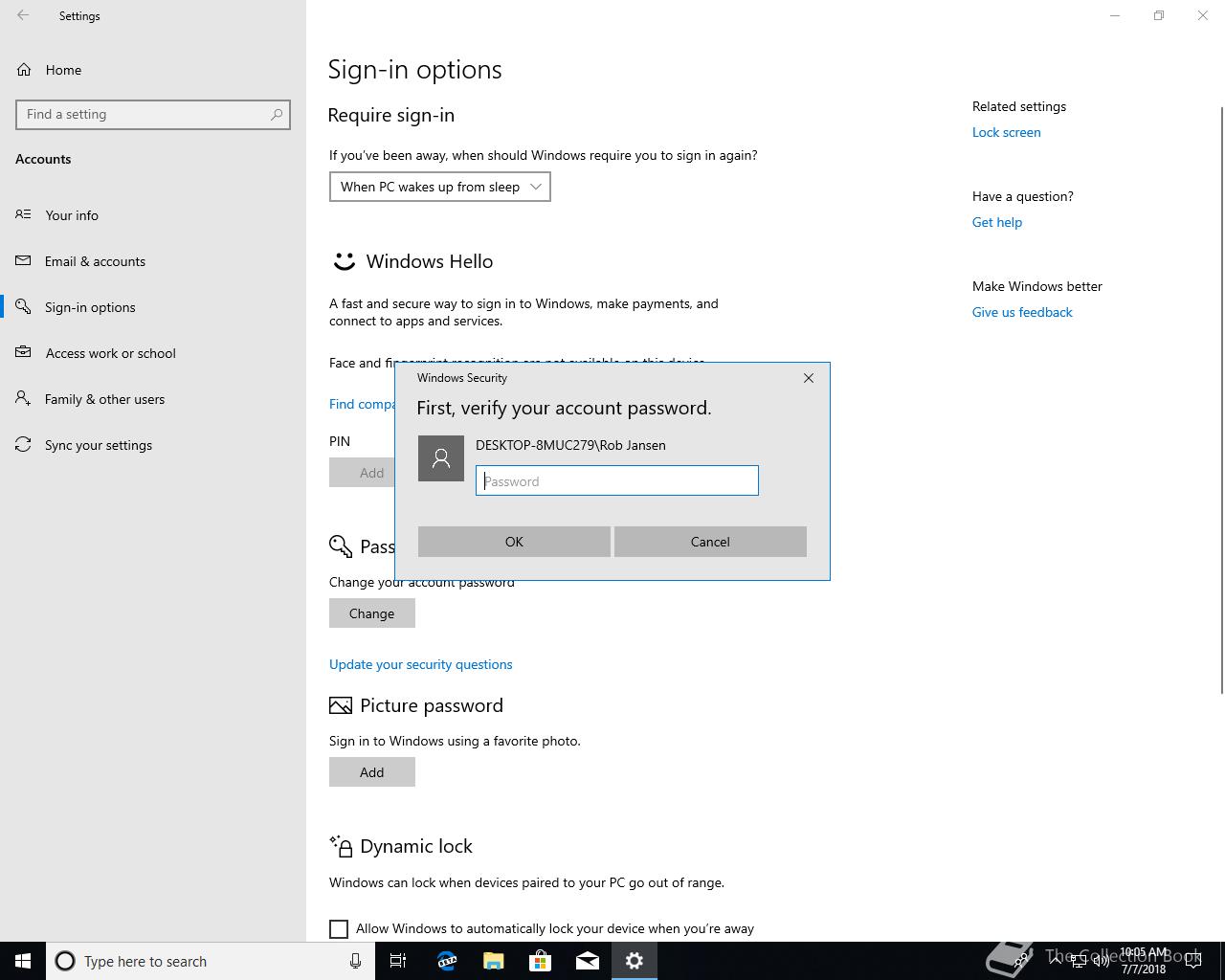The width and height of the screenshot is (1225, 980).
Task: Open the Lock screen related setting
Action: pyautogui.click(x=1007, y=132)
